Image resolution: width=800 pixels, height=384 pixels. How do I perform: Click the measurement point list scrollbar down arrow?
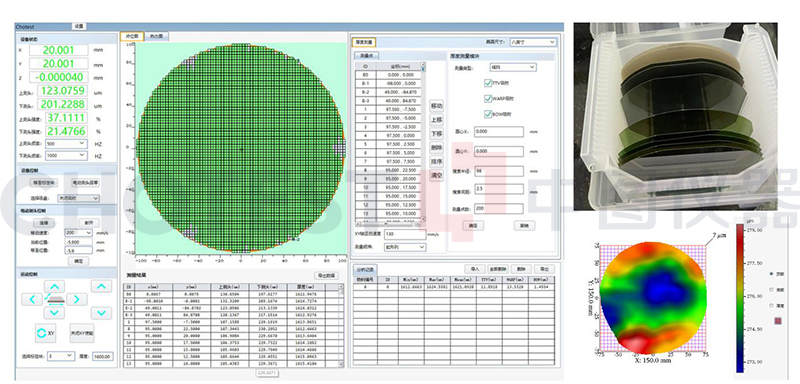click(423, 220)
